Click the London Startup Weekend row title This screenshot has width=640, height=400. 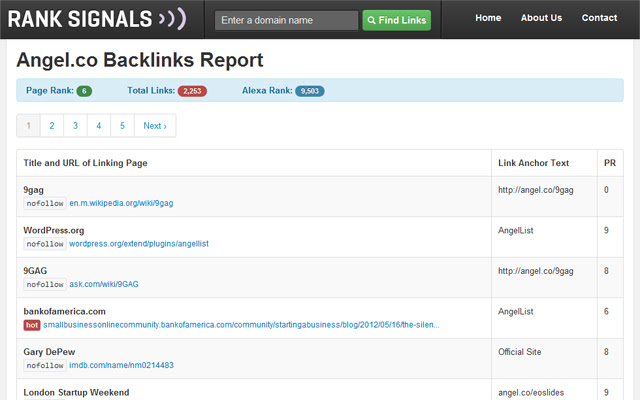tap(76, 392)
